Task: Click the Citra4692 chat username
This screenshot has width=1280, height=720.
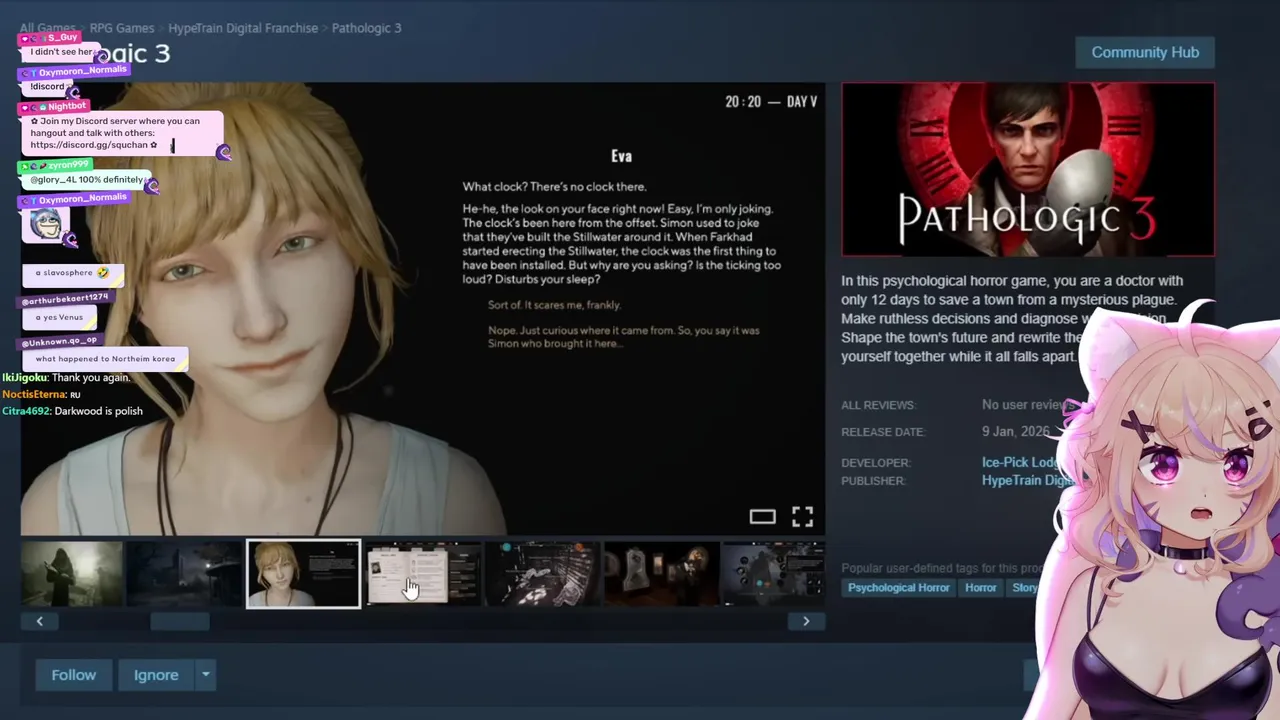Action: pyautogui.click(x=25, y=411)
